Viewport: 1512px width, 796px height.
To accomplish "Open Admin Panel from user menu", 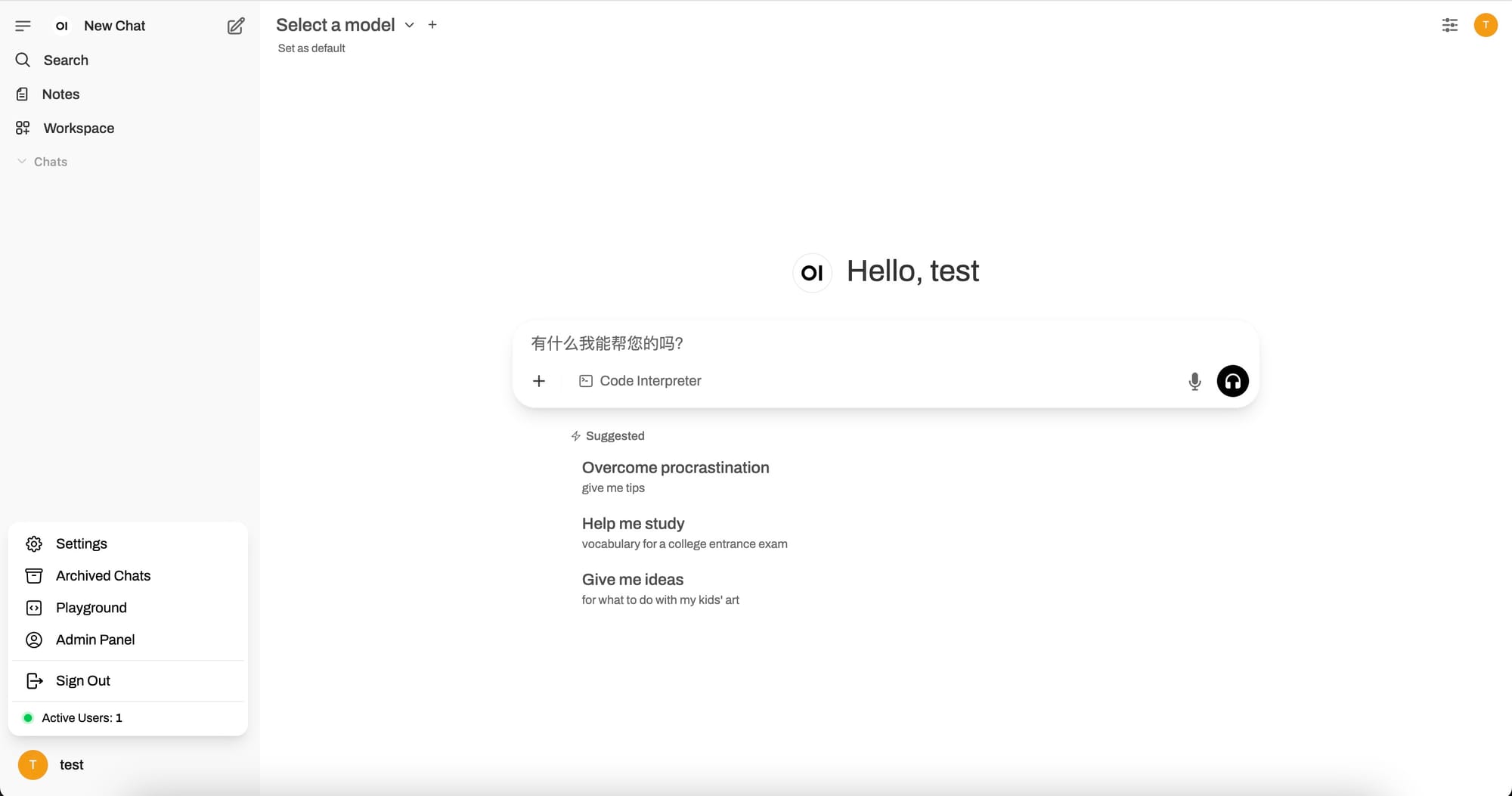I will click(x=128, y=640).
